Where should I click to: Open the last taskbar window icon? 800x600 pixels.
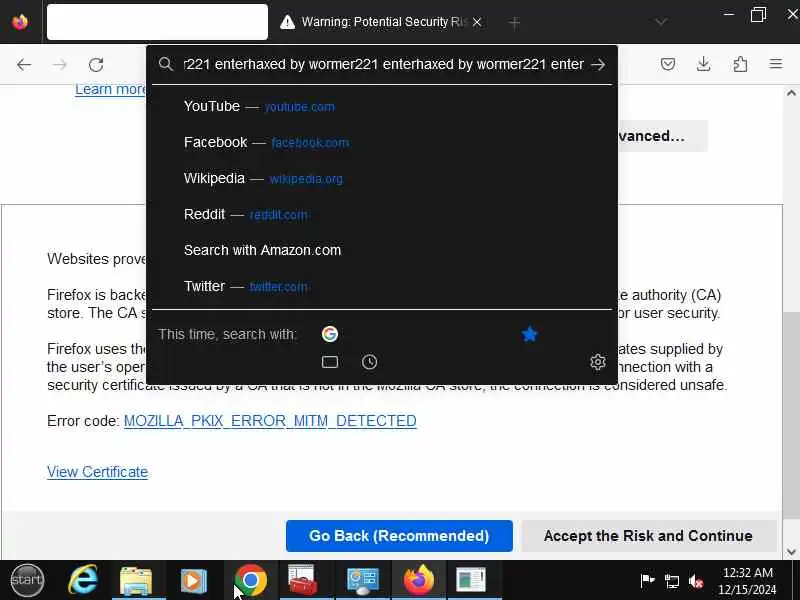click(x=470, y=580)
